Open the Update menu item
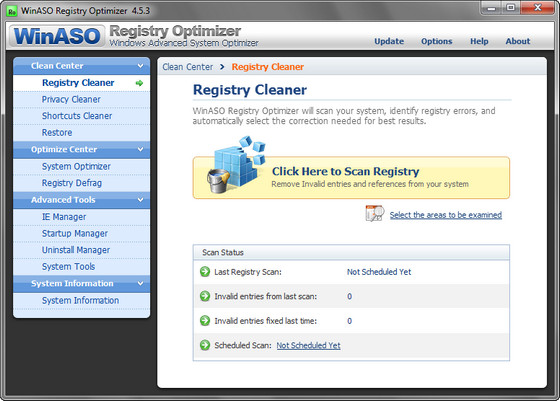Screen dimensions: 560x401 389,41
